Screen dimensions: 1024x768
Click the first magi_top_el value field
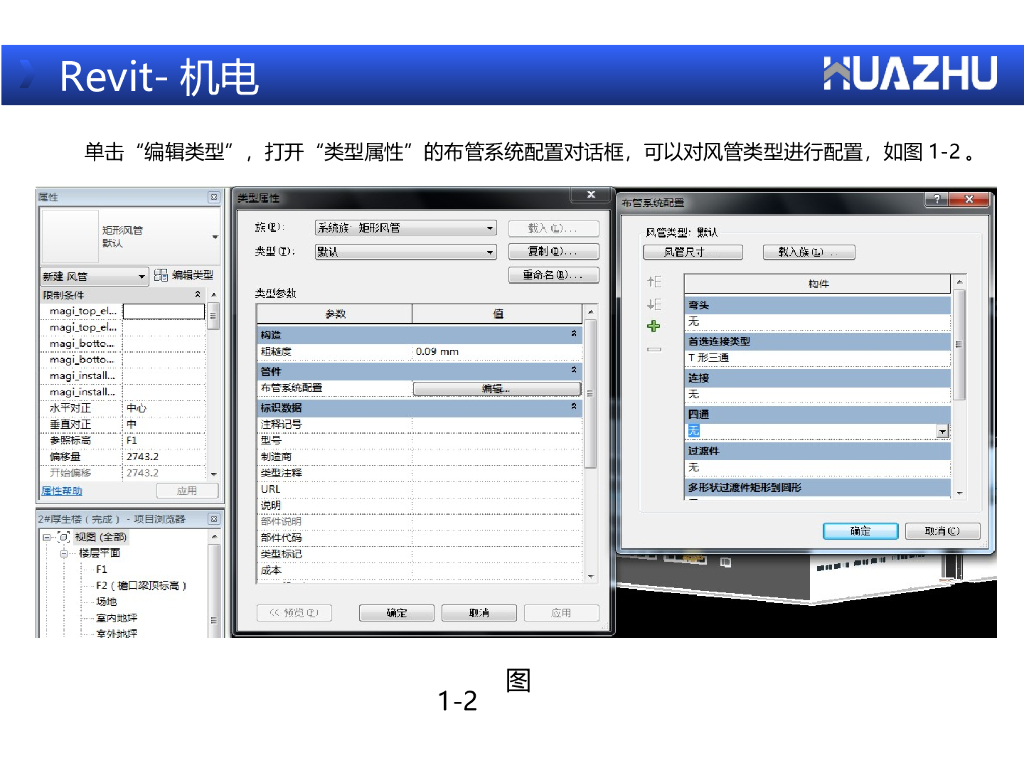coord(164,312)
